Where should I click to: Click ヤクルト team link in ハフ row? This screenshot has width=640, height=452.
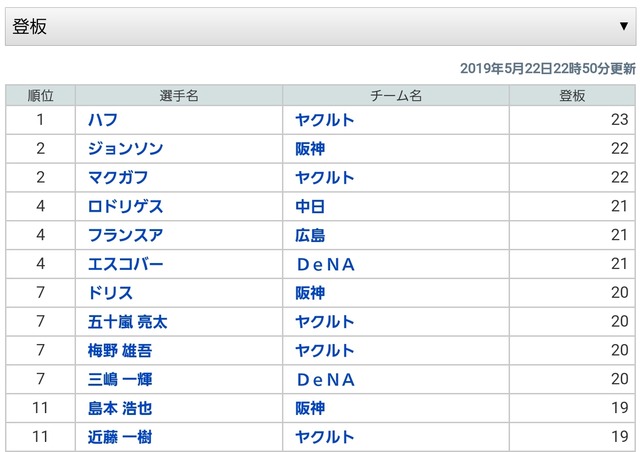click(x=325, y=120)
